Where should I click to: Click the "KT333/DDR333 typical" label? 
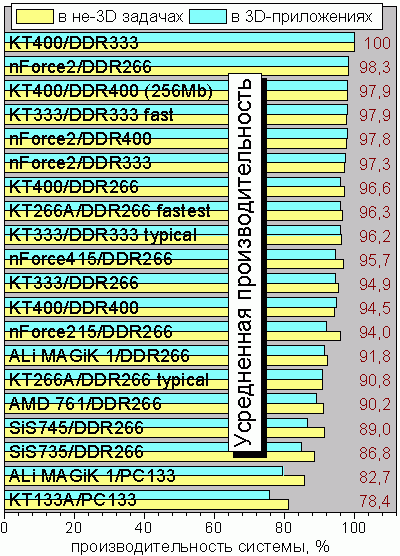102,235
